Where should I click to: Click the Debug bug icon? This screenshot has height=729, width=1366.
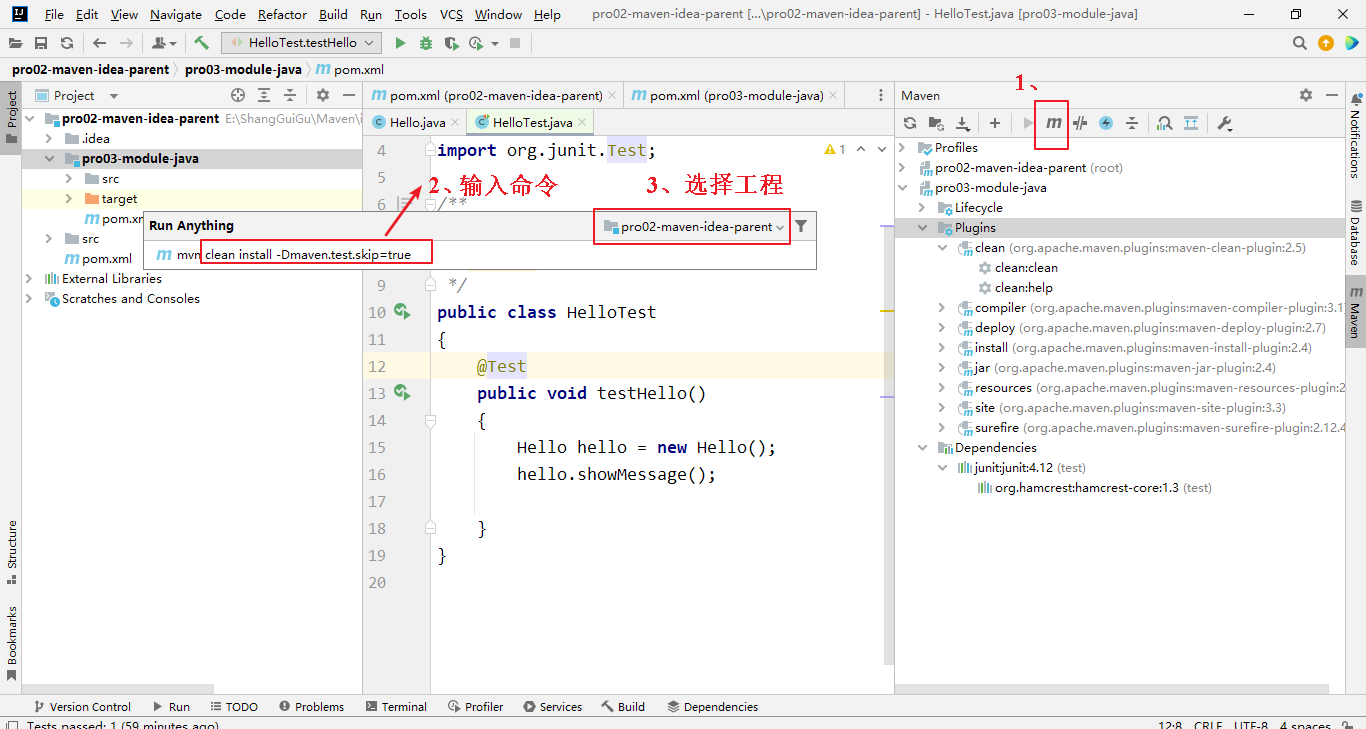click(x=426, y=43)
